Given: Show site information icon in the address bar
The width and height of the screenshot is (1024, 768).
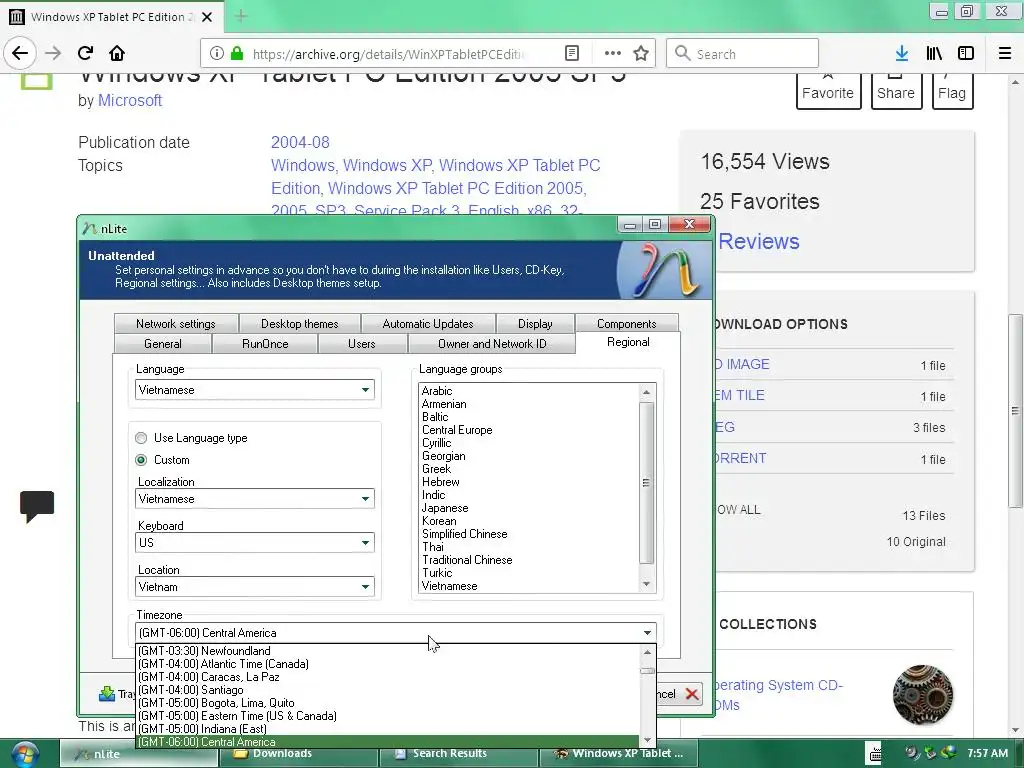Looking at the screenshot, I should [x=217, y=54].
